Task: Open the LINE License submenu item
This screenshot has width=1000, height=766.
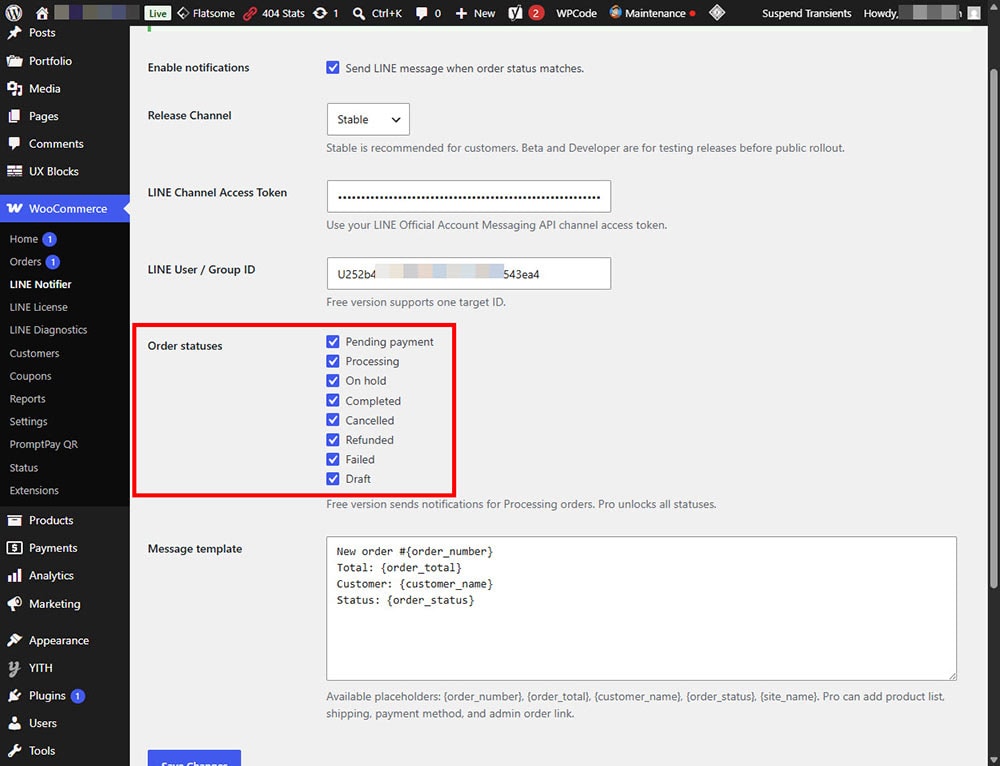Action: (x=38, y=307)
